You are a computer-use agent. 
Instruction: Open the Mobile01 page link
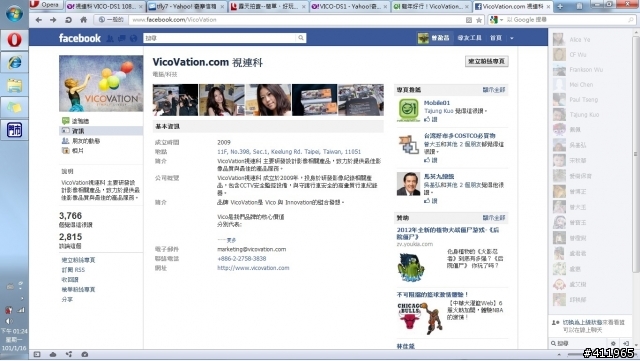(x=437, y=103)
